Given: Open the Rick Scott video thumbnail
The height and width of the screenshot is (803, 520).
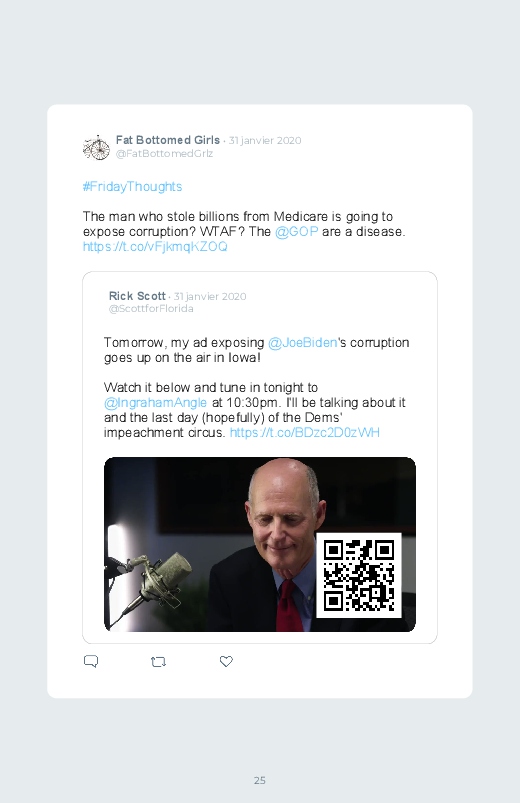Looking at the screenshot, I should pos(260,544).
